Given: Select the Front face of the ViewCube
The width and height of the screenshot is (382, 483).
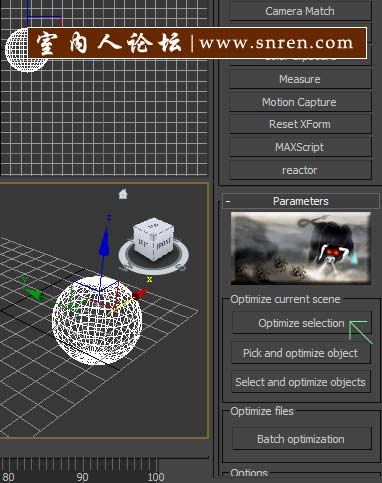Looking at the screenshot, I should [164, 244].
